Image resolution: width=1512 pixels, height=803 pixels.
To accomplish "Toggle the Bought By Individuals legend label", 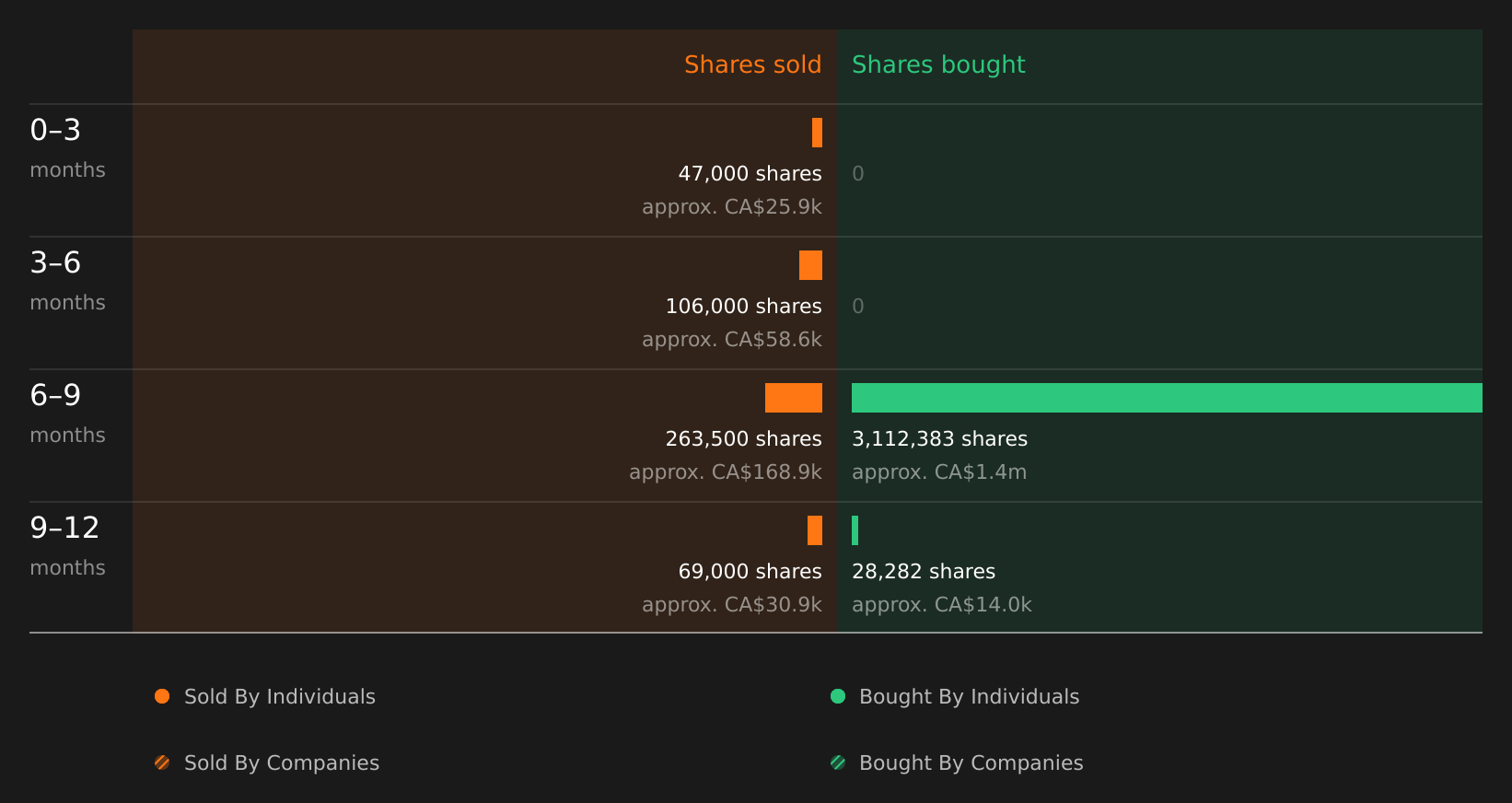I will tap(969, 697).
